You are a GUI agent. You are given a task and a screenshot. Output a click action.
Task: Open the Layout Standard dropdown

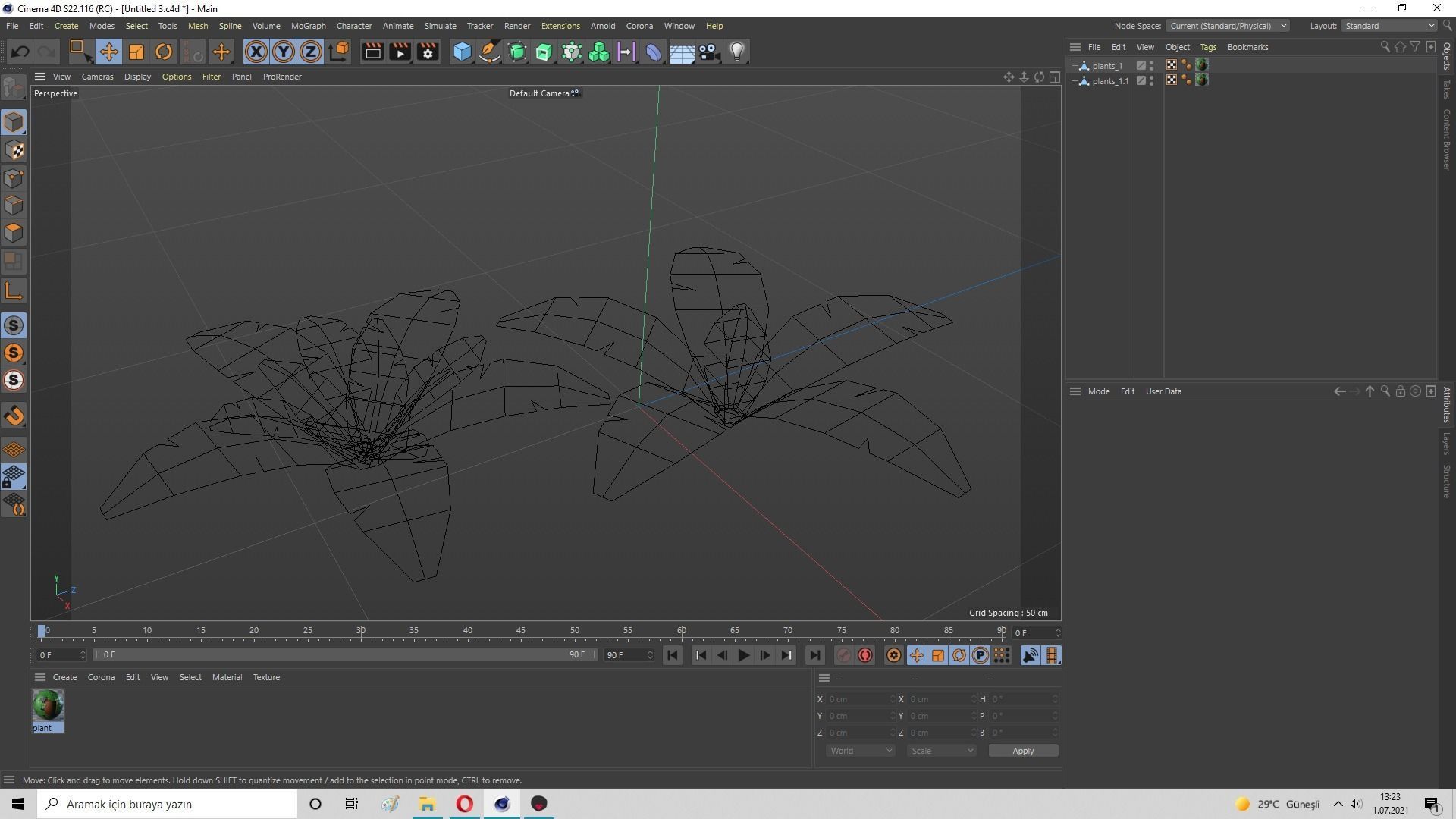click(1389, 26)
